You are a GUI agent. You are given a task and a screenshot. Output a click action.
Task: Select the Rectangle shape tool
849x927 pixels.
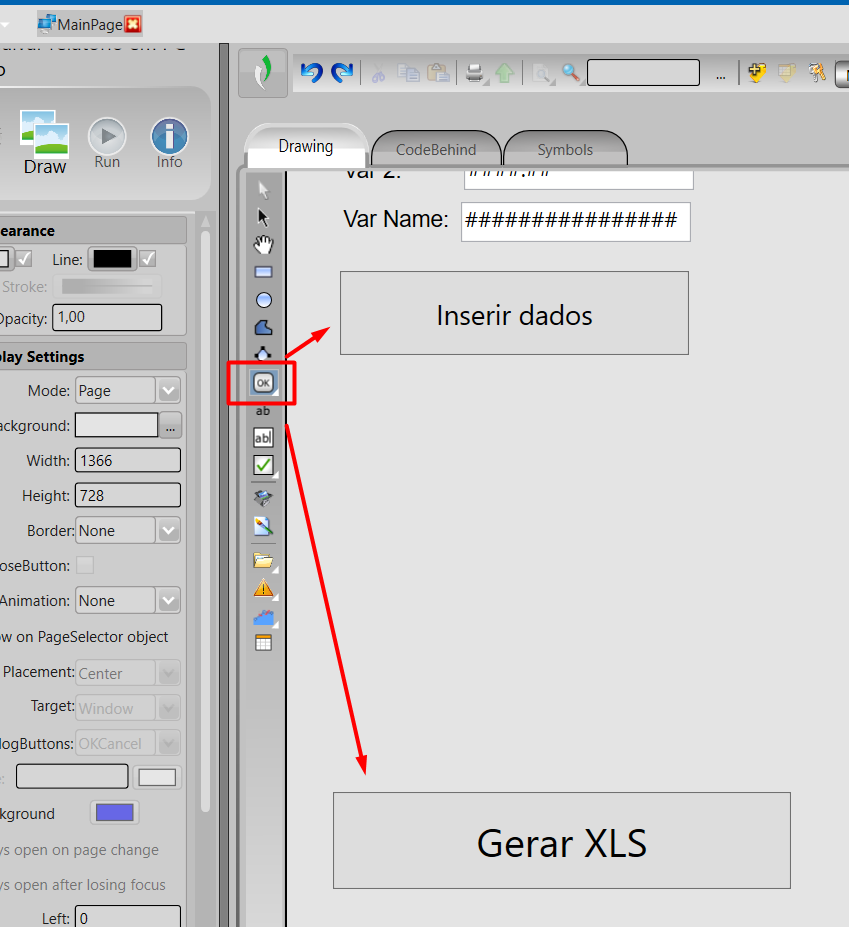263,272
